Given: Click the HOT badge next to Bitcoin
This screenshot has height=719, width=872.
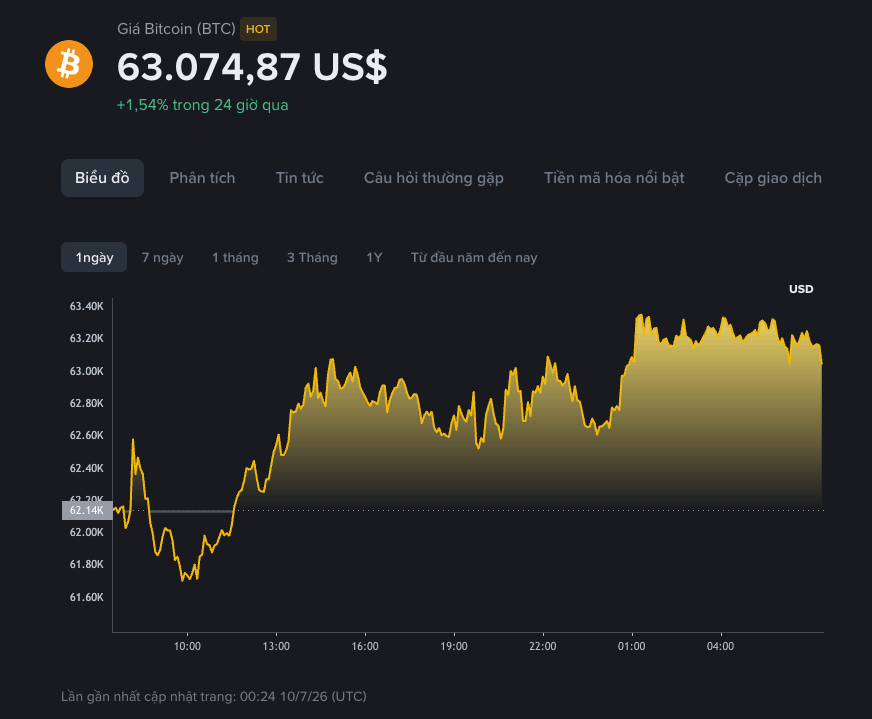Looking at the screenshot, I should pyautogui.click(x=258, y=29).
